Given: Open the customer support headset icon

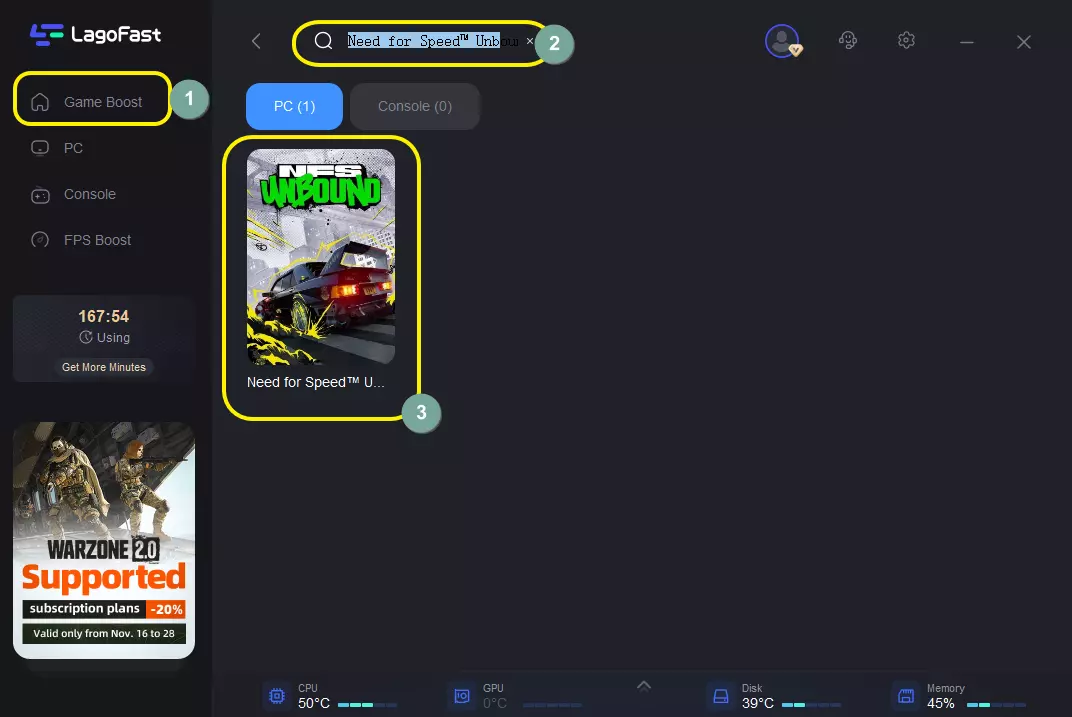Looking at the screenshot, I should [x=848, y=41].
